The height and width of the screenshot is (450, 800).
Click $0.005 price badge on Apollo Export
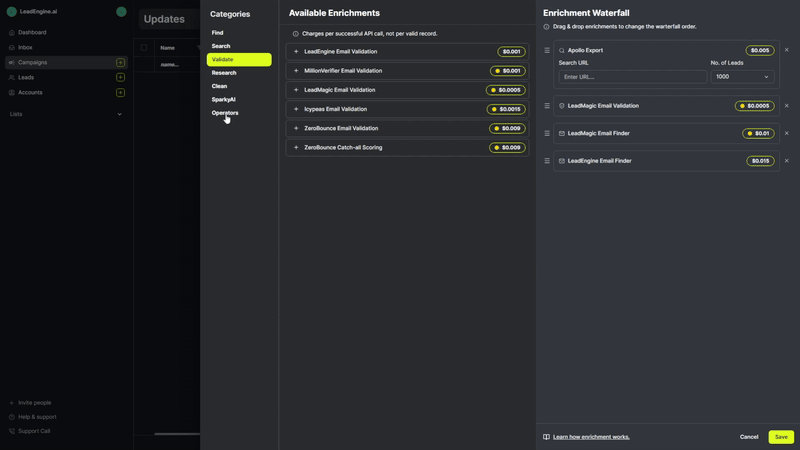click(760, 51)
